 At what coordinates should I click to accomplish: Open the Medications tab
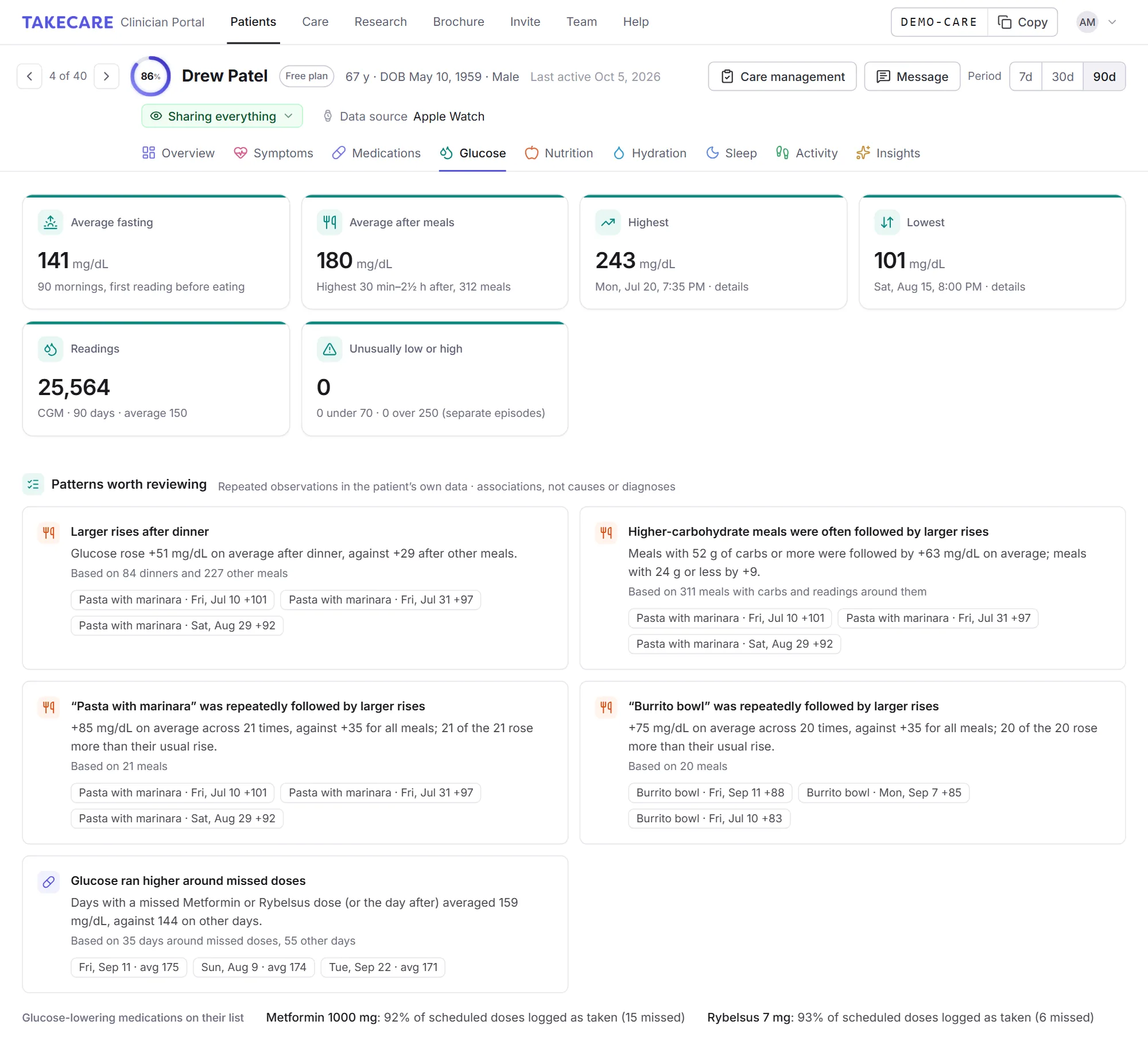(x=377, y=153)
